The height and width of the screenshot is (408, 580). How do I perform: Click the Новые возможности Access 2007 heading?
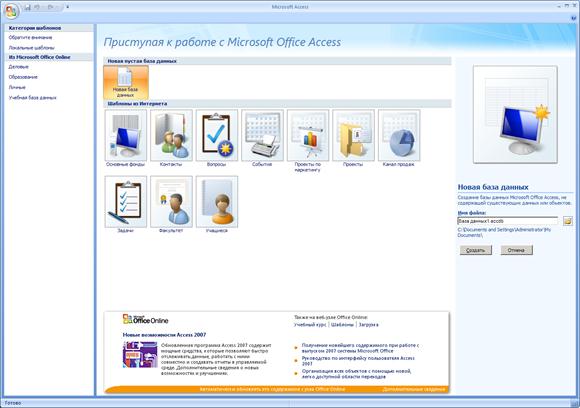pos(164,335)
